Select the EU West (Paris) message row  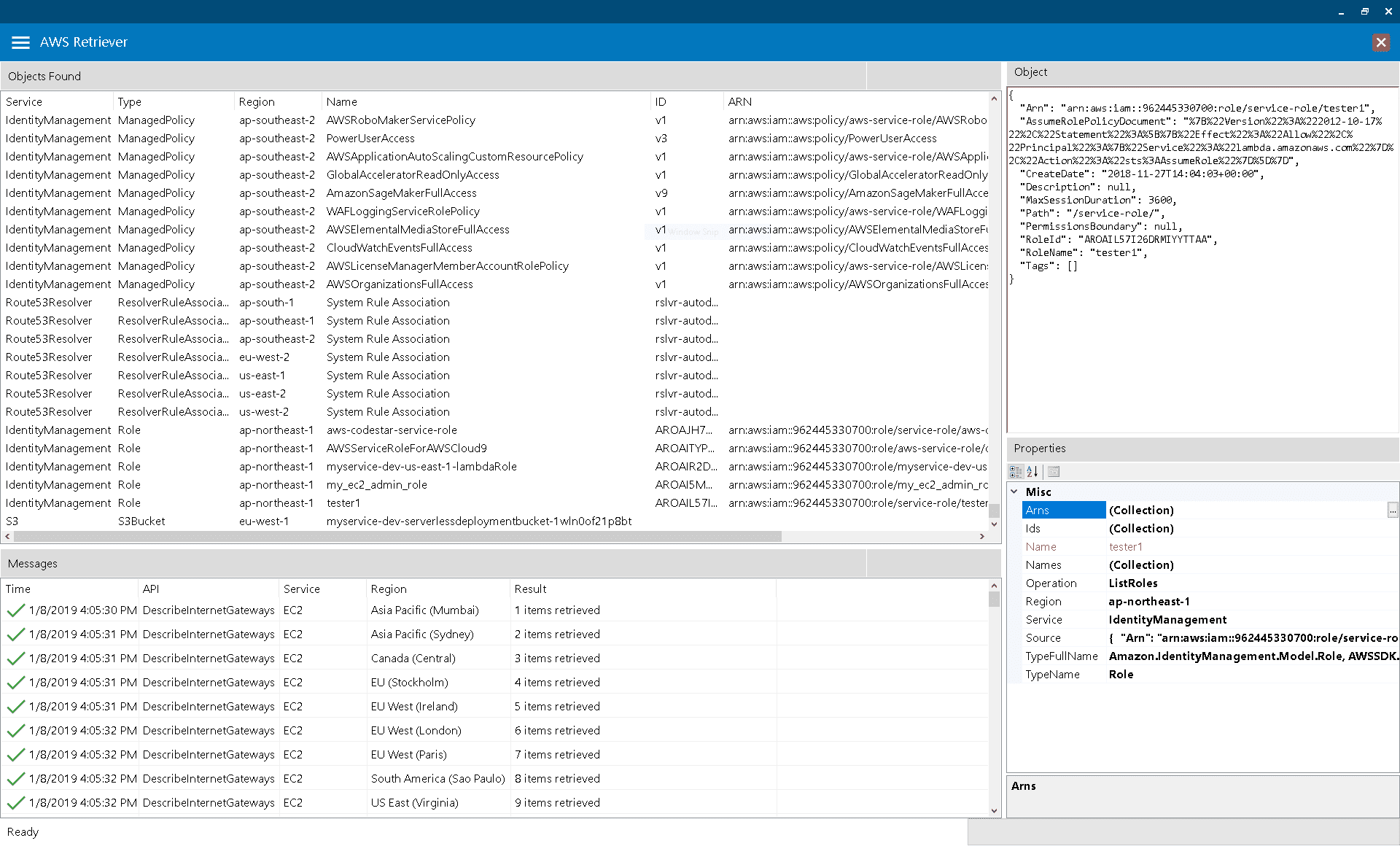click(x=408, y=754)
